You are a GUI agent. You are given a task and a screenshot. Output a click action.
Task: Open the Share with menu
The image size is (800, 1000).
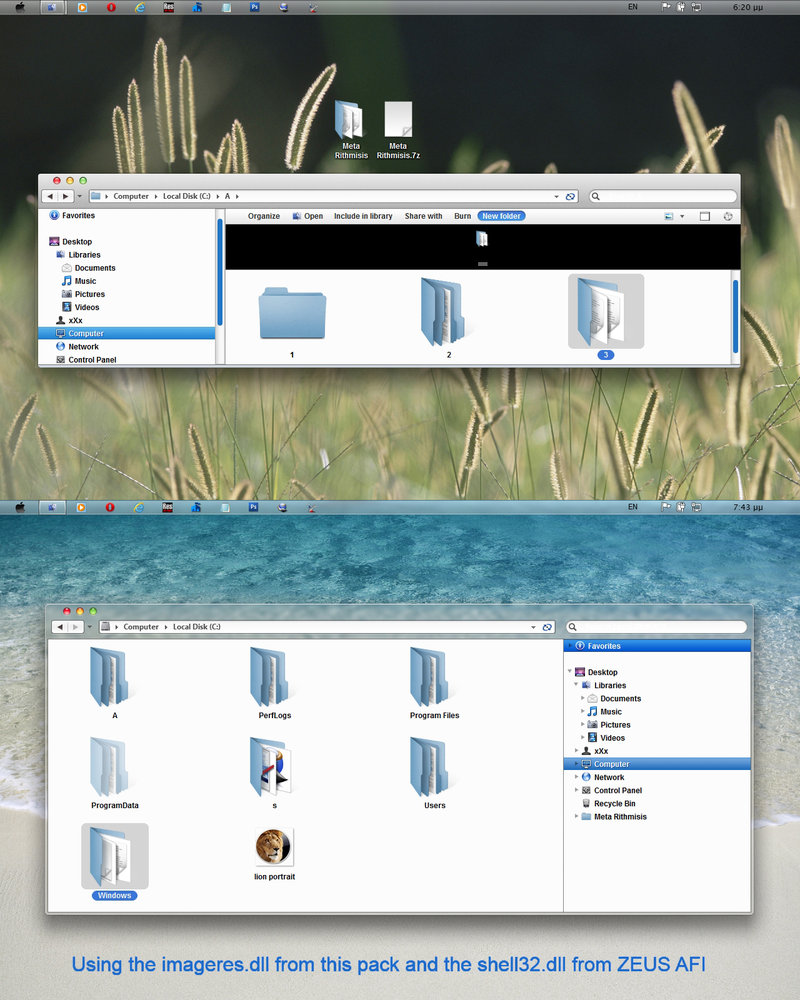(423, 216)
